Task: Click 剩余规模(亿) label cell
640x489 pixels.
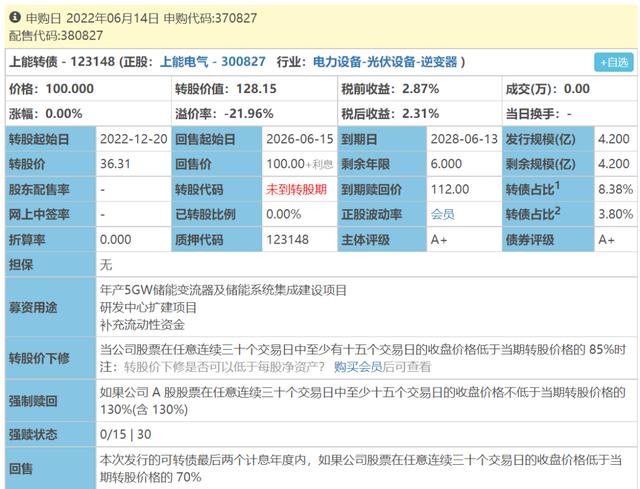Action: click(548, 164)
